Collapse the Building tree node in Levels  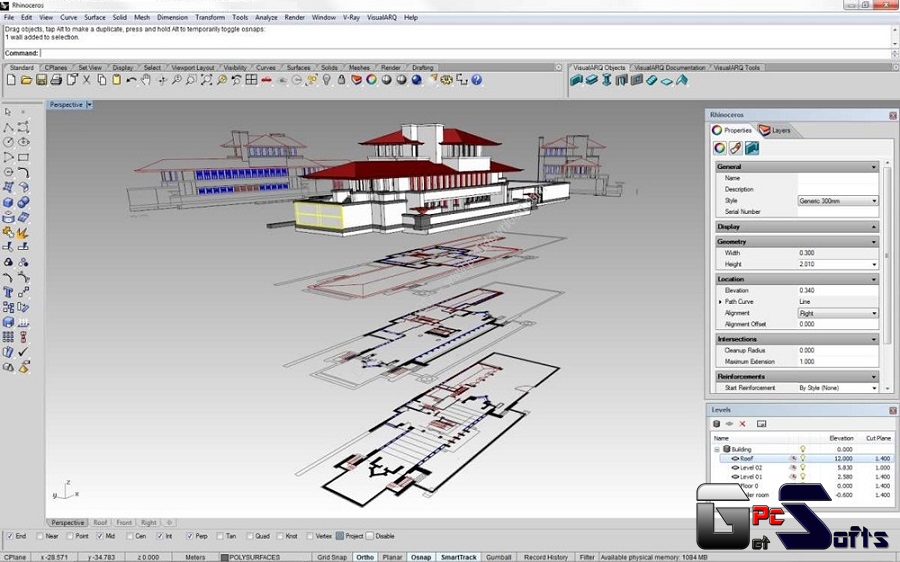(717, 449)
